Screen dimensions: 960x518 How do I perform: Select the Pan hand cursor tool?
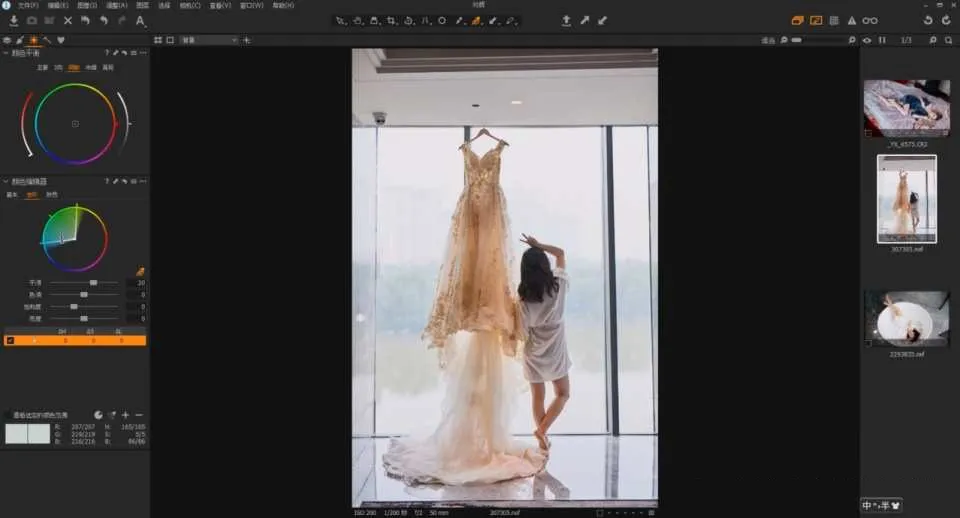pos(358,21)
